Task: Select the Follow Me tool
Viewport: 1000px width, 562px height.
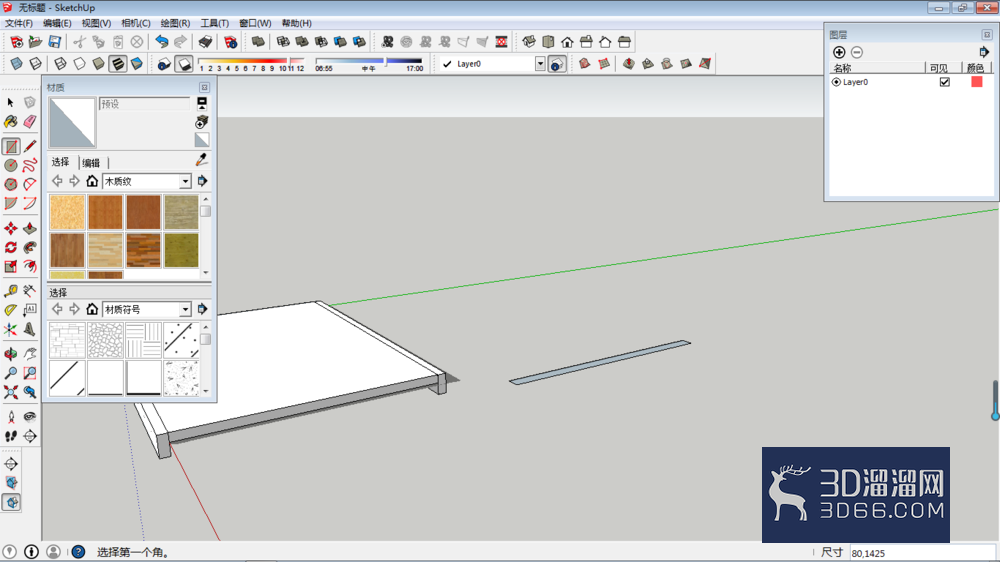Action: tap(30, 248)
